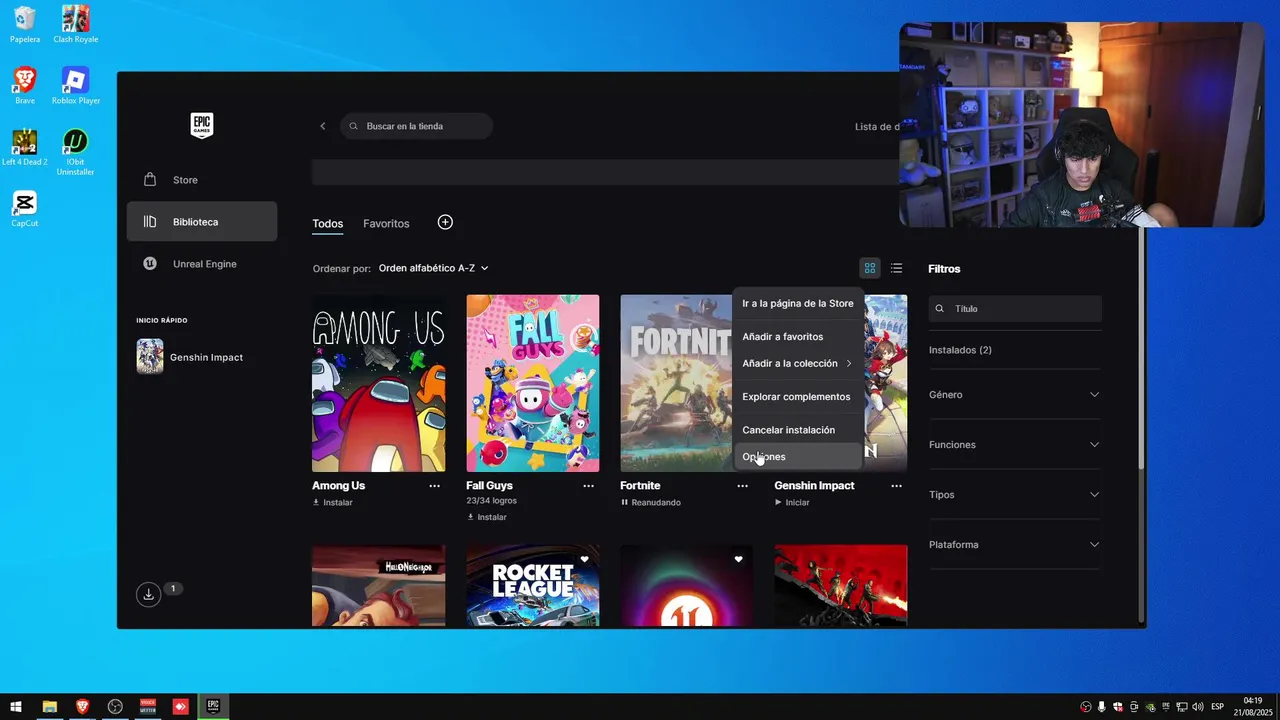
Task: Switch to grid view icon
Action: (x=870, y=268)
